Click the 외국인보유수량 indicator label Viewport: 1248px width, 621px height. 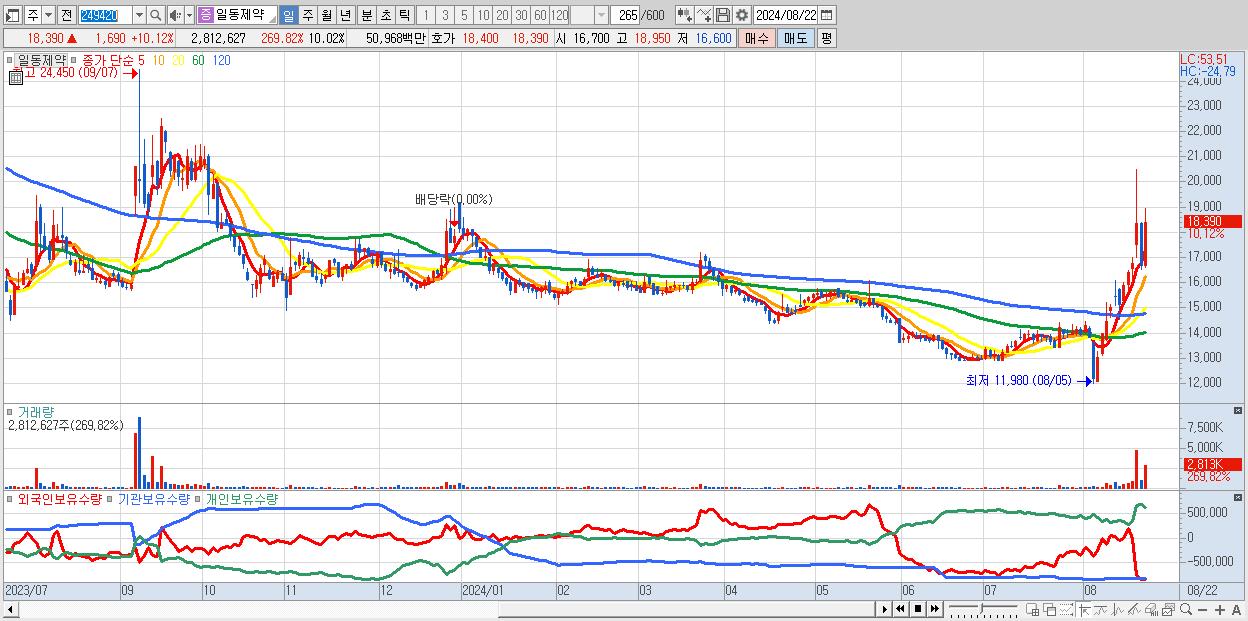click(61, 498)
